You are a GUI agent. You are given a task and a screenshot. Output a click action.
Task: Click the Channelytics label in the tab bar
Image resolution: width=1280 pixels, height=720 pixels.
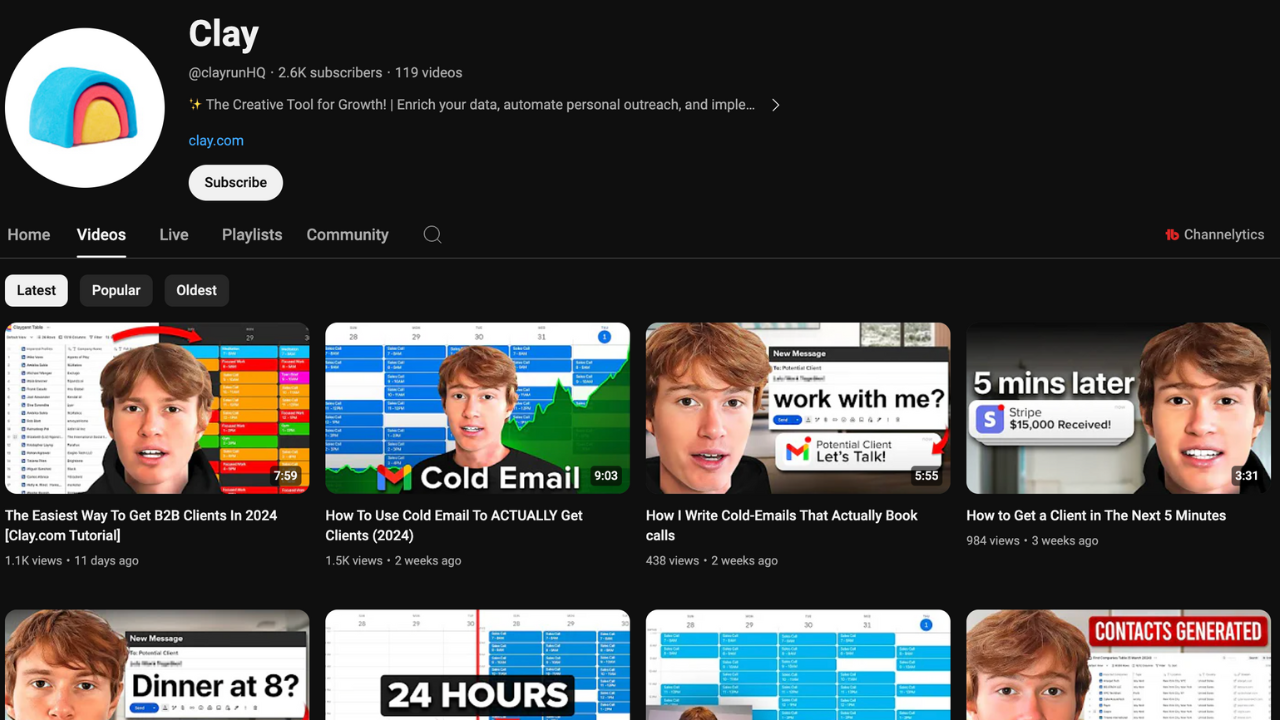click(1224, 235)
